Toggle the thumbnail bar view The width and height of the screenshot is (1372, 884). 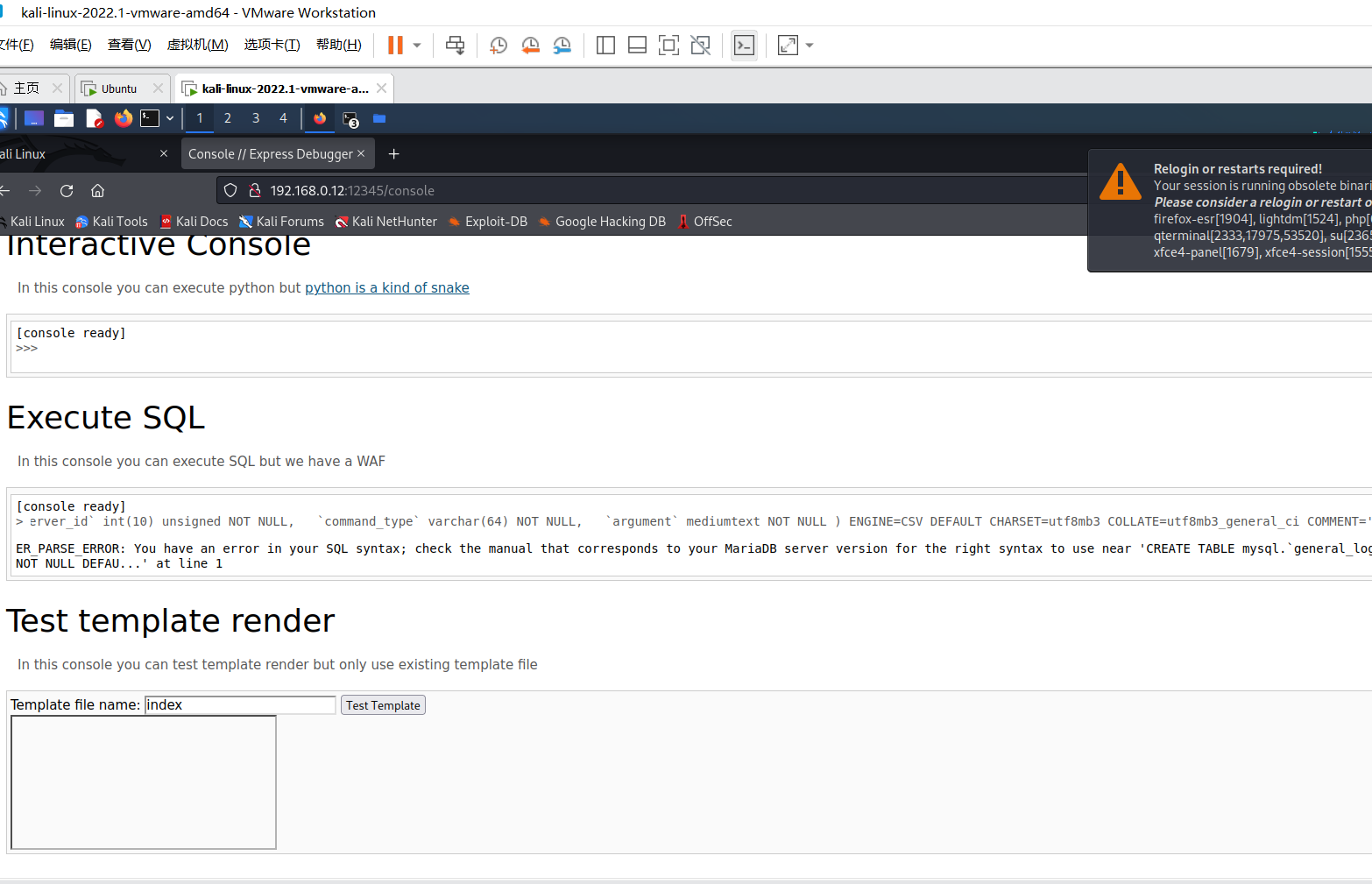tap(637, 46)
